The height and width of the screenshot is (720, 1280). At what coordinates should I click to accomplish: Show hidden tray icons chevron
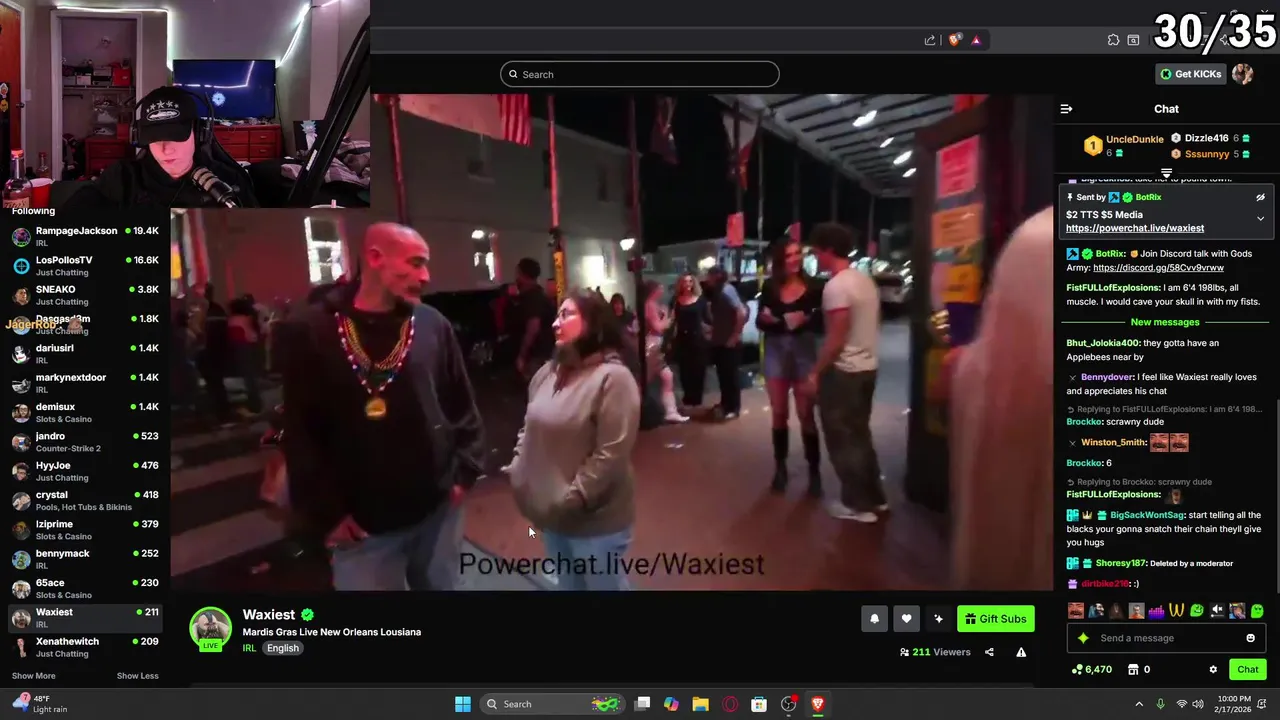coord(1139,704)
